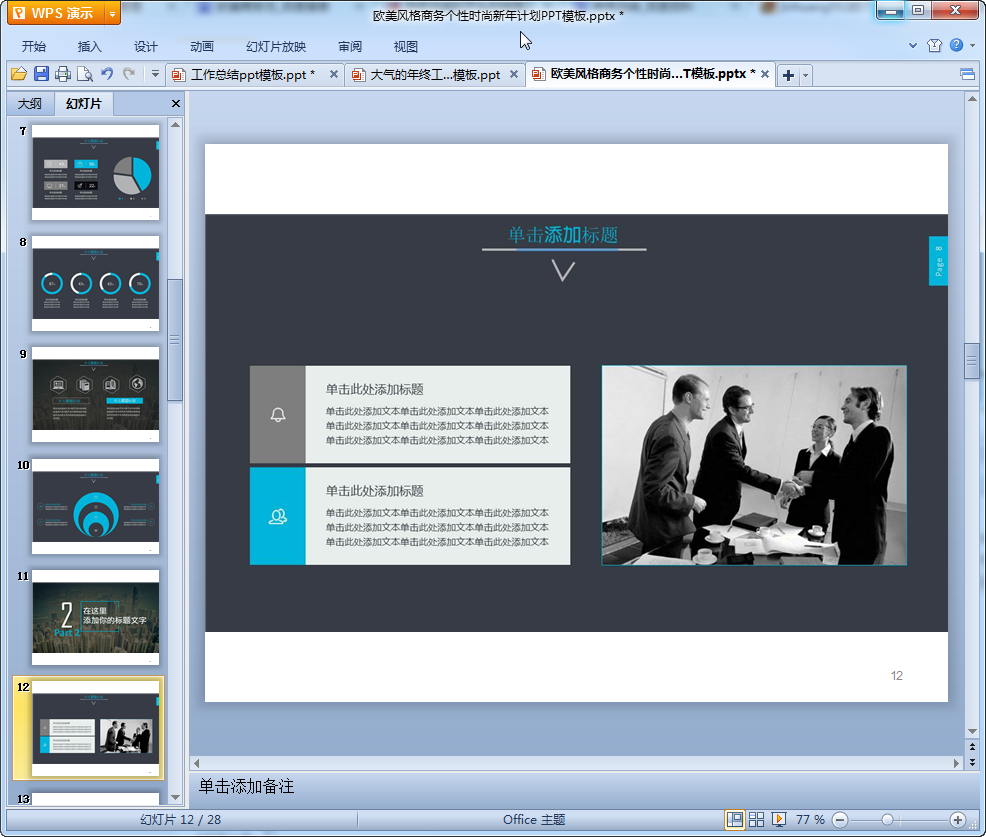
Task: Click the Redo arrow icon
Action: 130,74
